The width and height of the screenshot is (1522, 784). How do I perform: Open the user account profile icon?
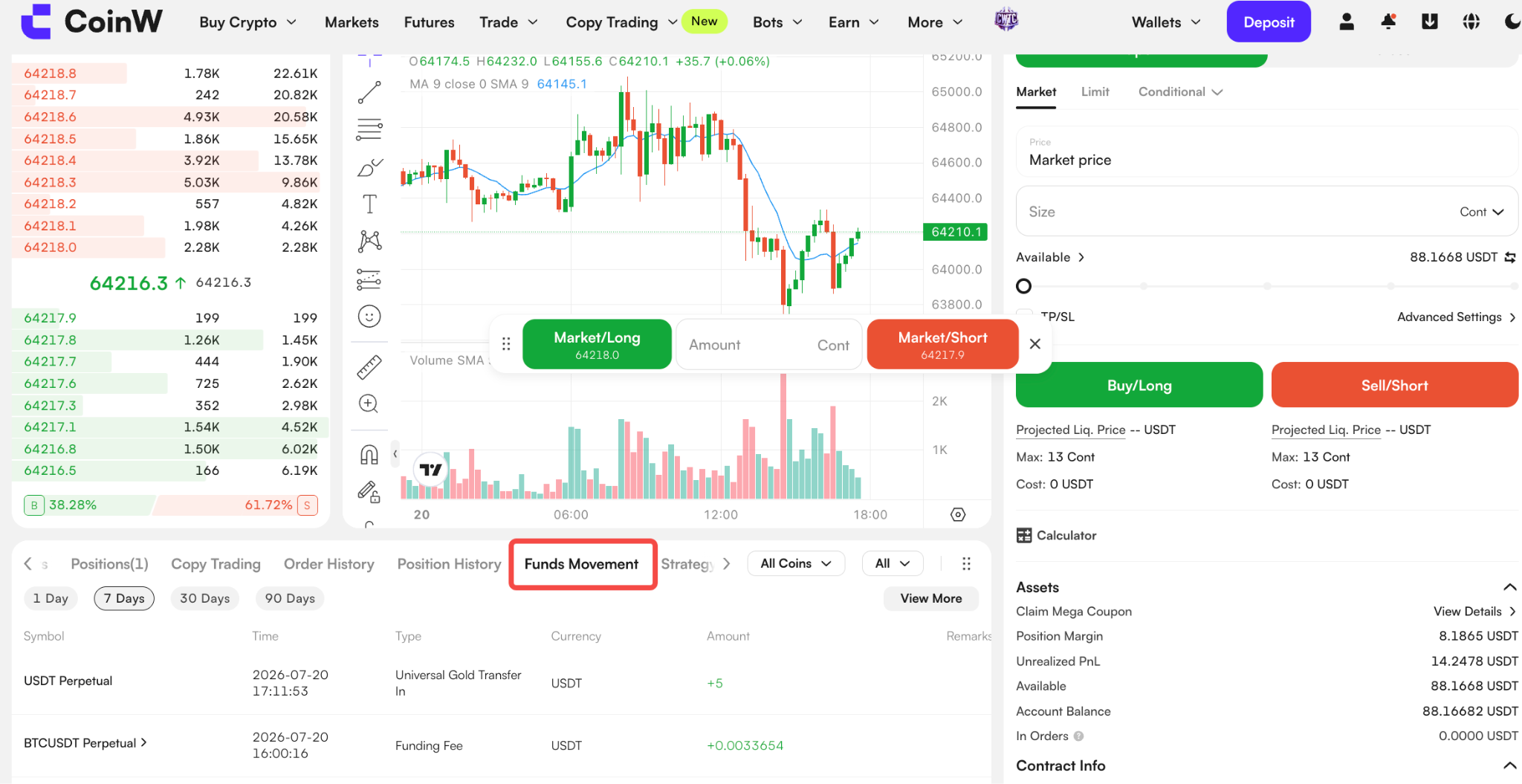[x=1347, y=22]
